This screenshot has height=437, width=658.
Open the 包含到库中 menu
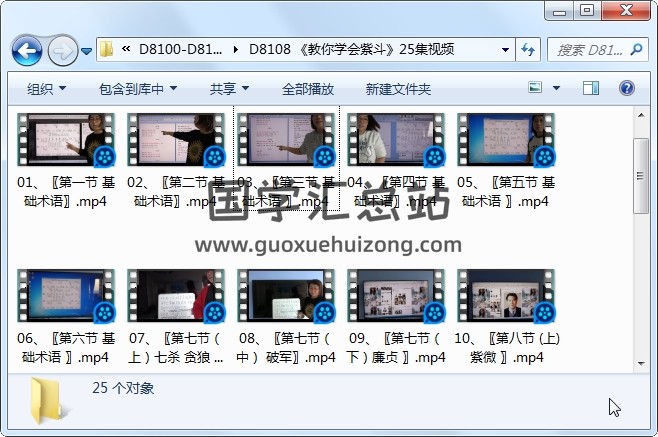138,89
